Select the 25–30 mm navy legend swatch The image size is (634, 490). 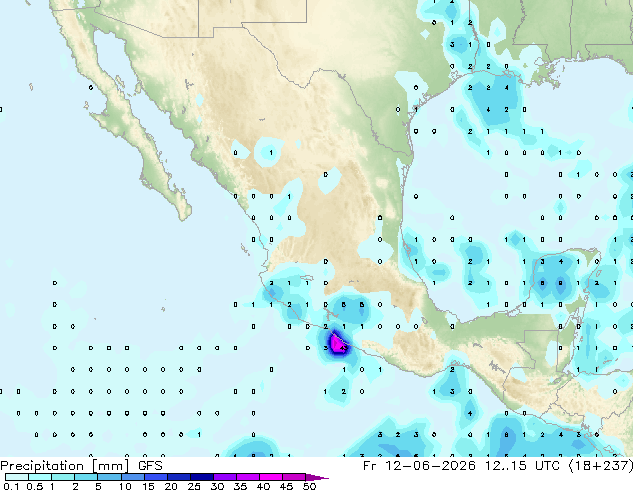click(201, 477)
